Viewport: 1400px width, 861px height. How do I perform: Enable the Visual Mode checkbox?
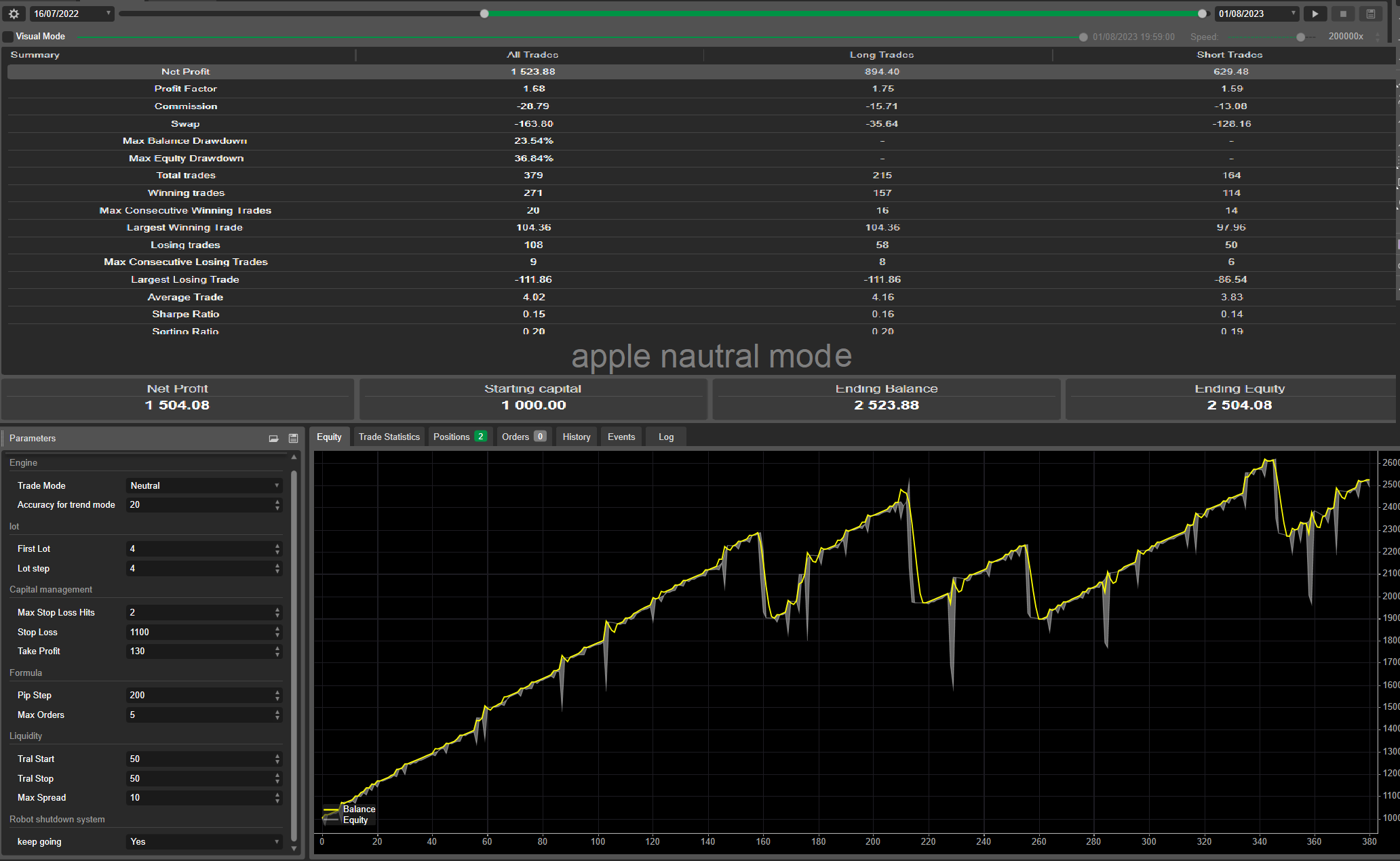coord(8,37)
